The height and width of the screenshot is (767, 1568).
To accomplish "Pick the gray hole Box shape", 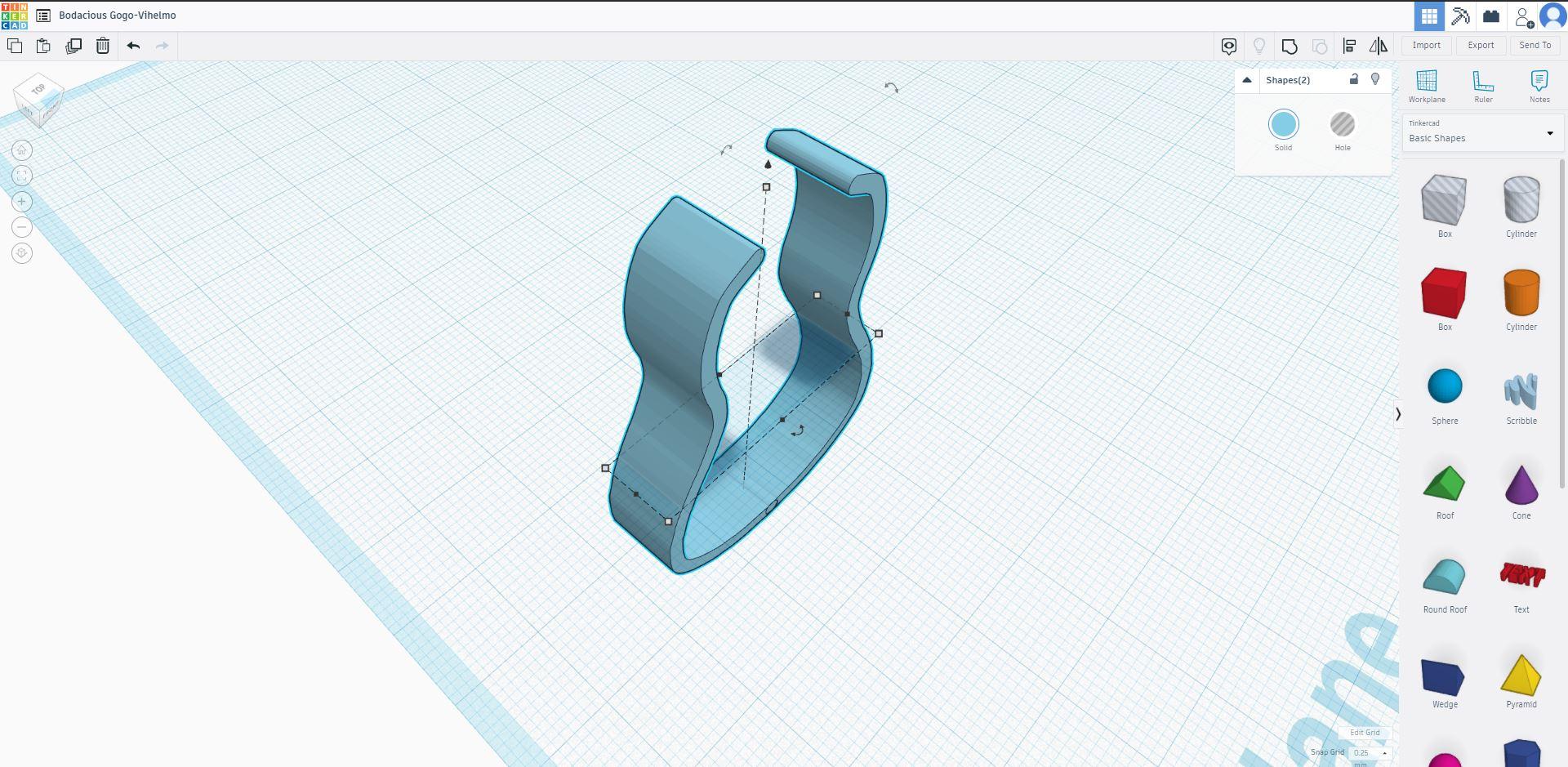I will pyautogui.click(x=1445, y=200).
